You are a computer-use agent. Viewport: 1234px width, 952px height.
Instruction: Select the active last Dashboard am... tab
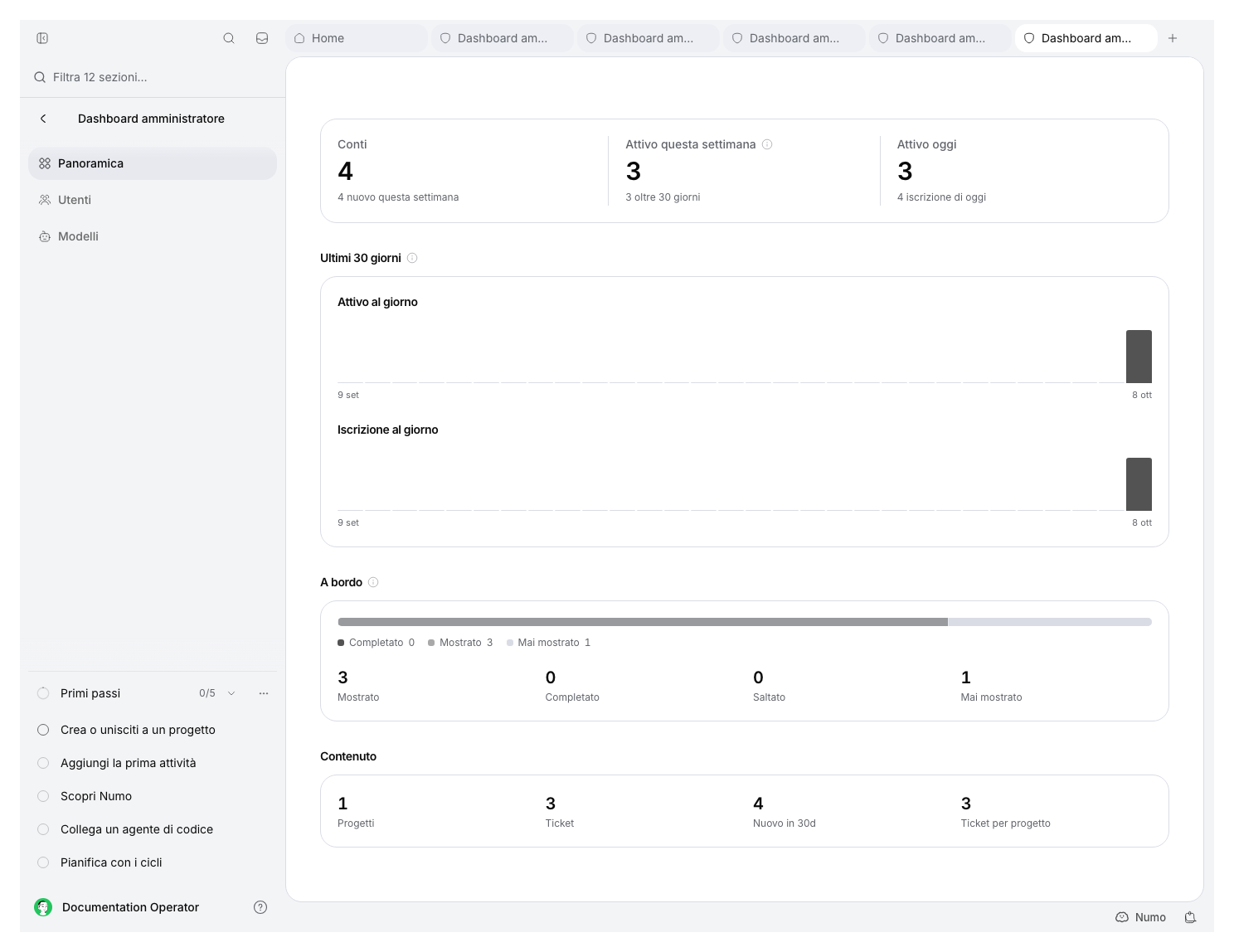[x=1086, y=38]
